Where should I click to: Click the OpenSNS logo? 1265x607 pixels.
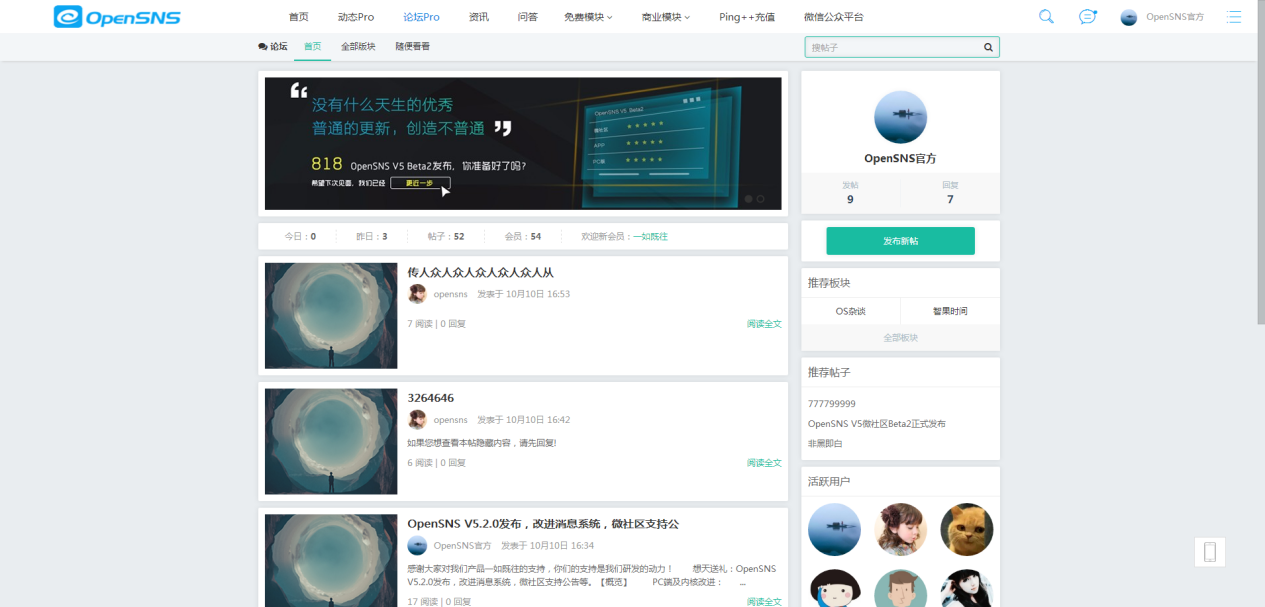[x=117, y=17]
